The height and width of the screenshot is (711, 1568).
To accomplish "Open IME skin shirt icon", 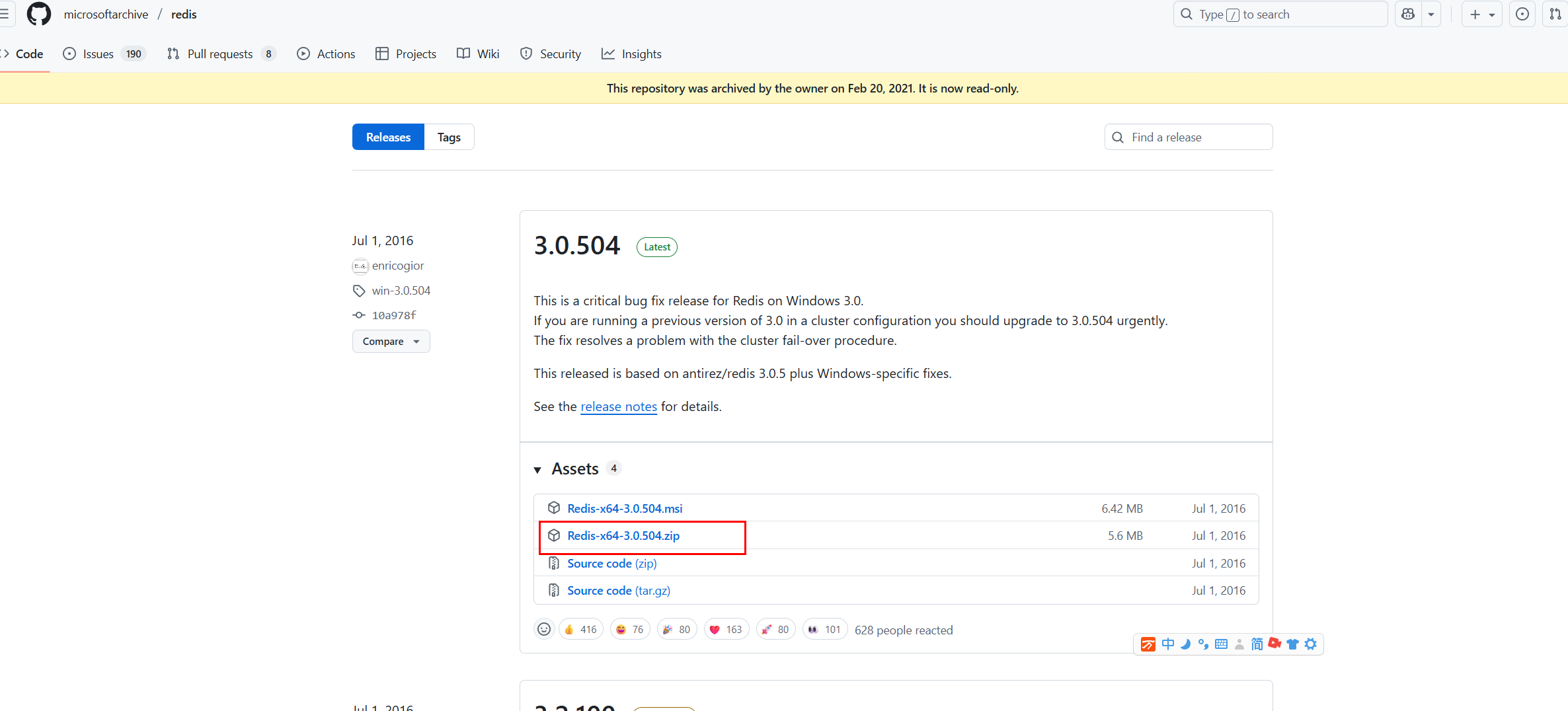I will 1292,644.
